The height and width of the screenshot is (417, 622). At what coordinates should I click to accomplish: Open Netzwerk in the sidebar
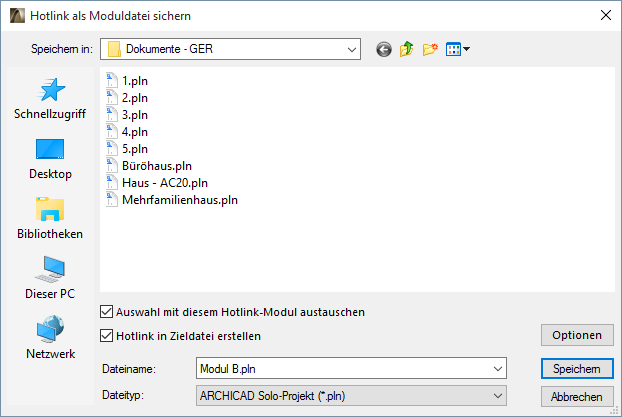click(50, 337)
